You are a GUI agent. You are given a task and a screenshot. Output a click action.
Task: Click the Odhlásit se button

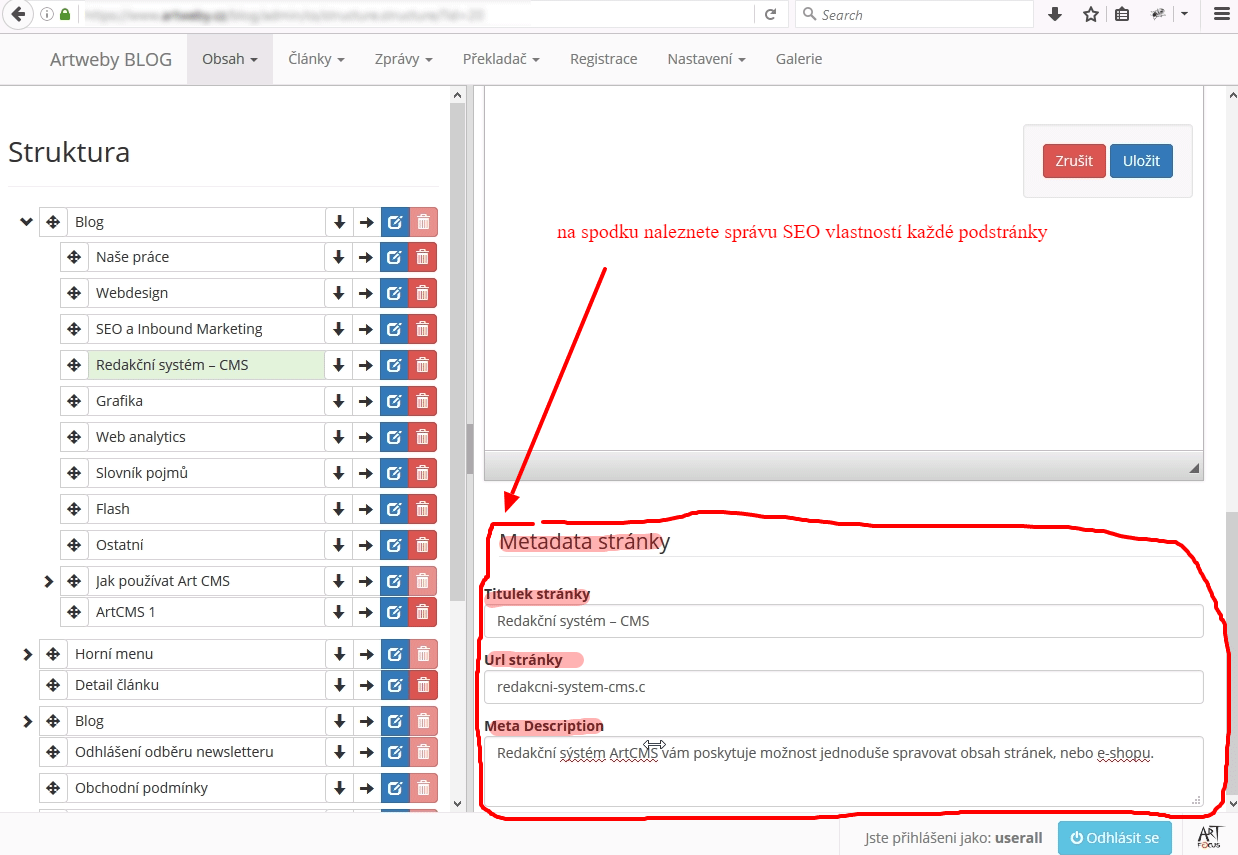[x=1115, y=838]
